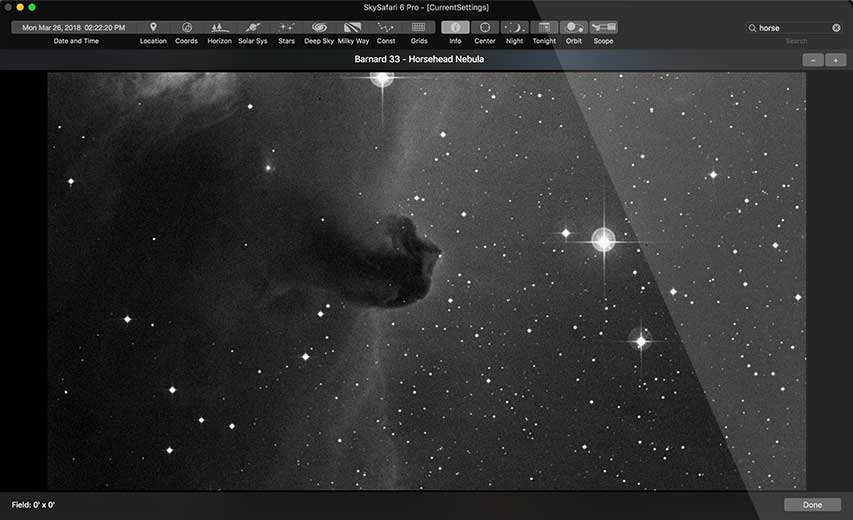
Task: Click the 'Barnard 33 - Horsehead Nebula' title
Action: pyautogui.click(x=419, y=59)
